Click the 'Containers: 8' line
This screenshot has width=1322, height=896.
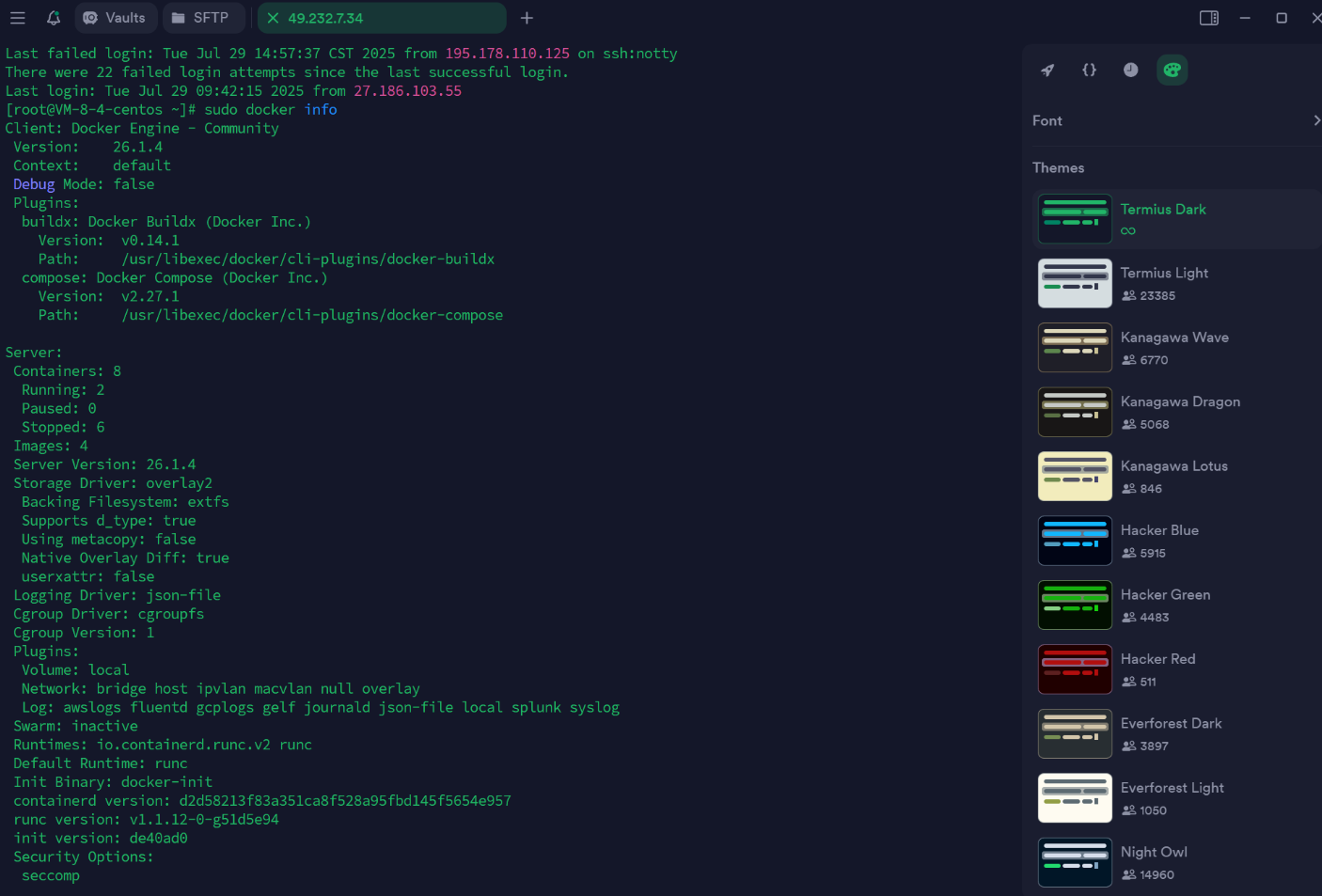tap(67, 371)
